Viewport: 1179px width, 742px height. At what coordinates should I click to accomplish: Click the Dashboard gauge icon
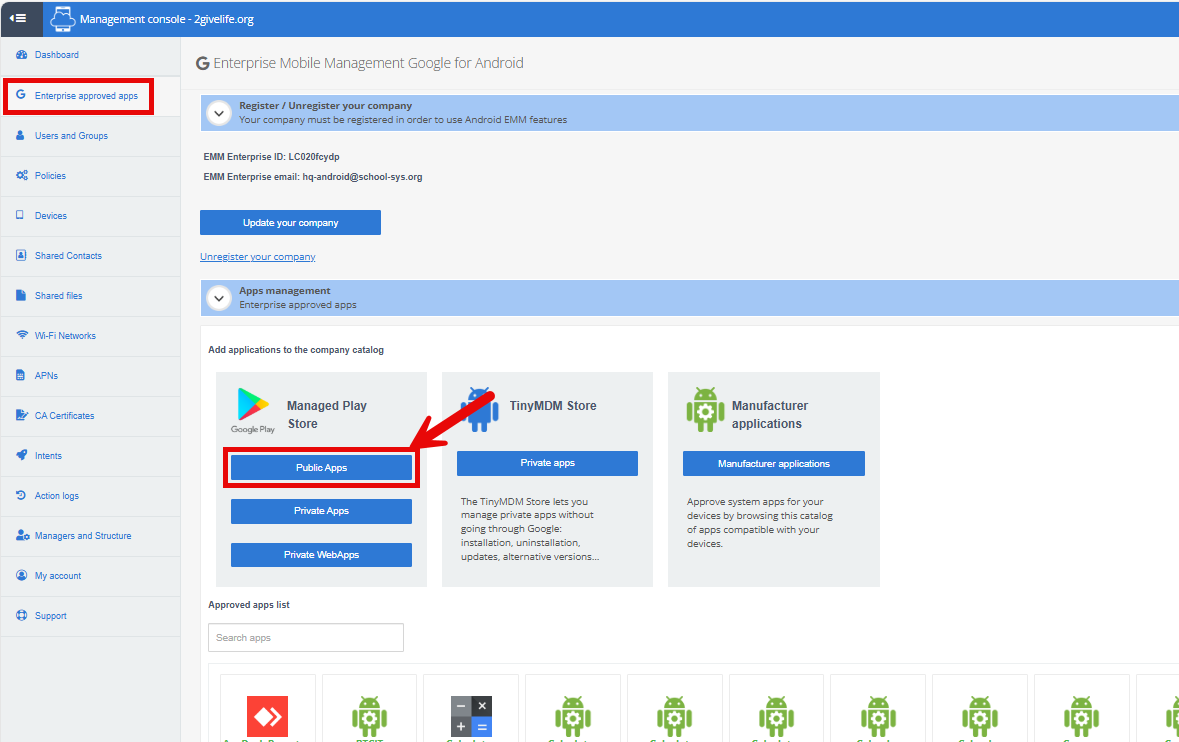click(21, 55)
